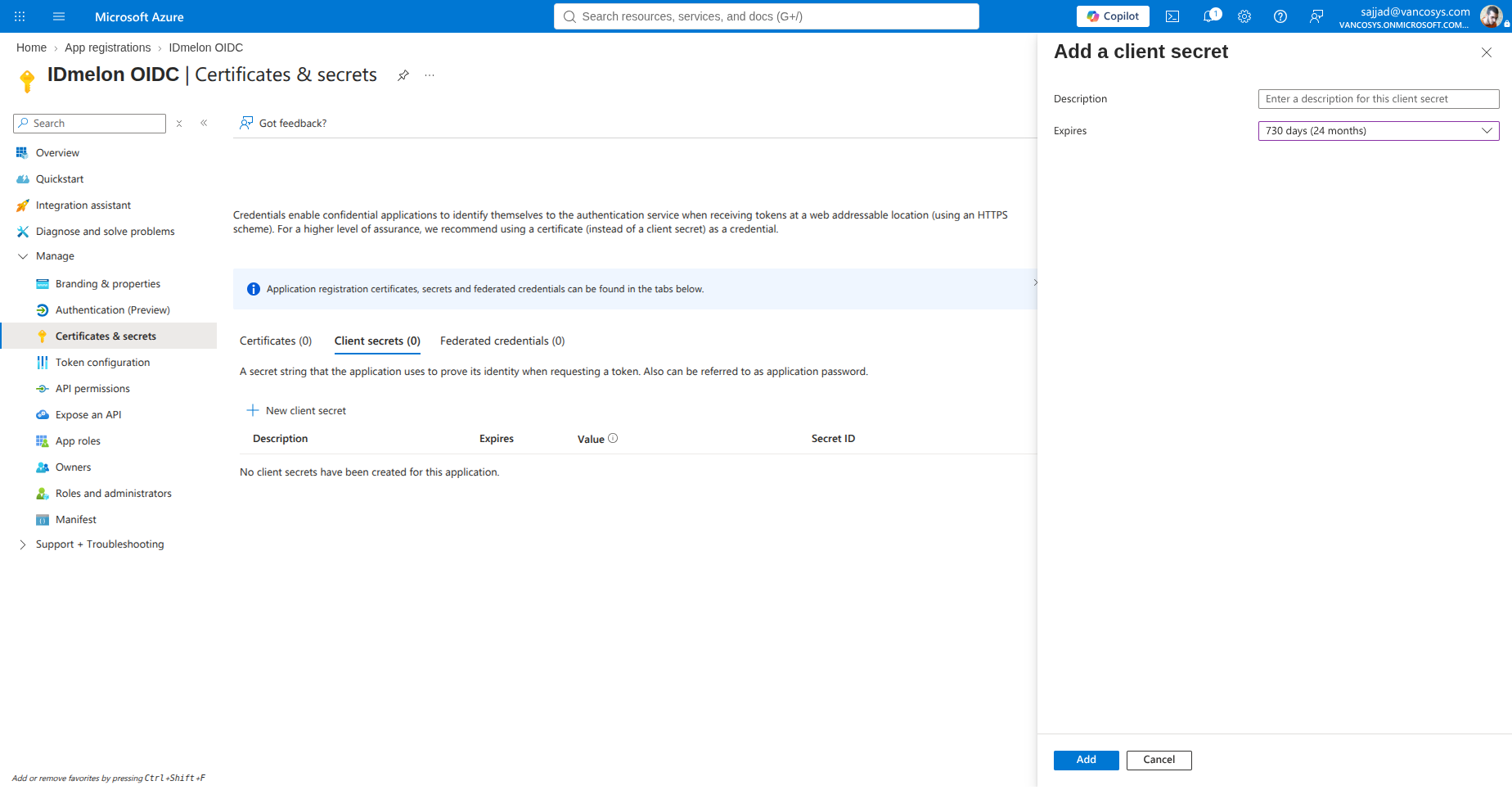
Task: Click the global search resources box
Action: click(x=766, y=16)
